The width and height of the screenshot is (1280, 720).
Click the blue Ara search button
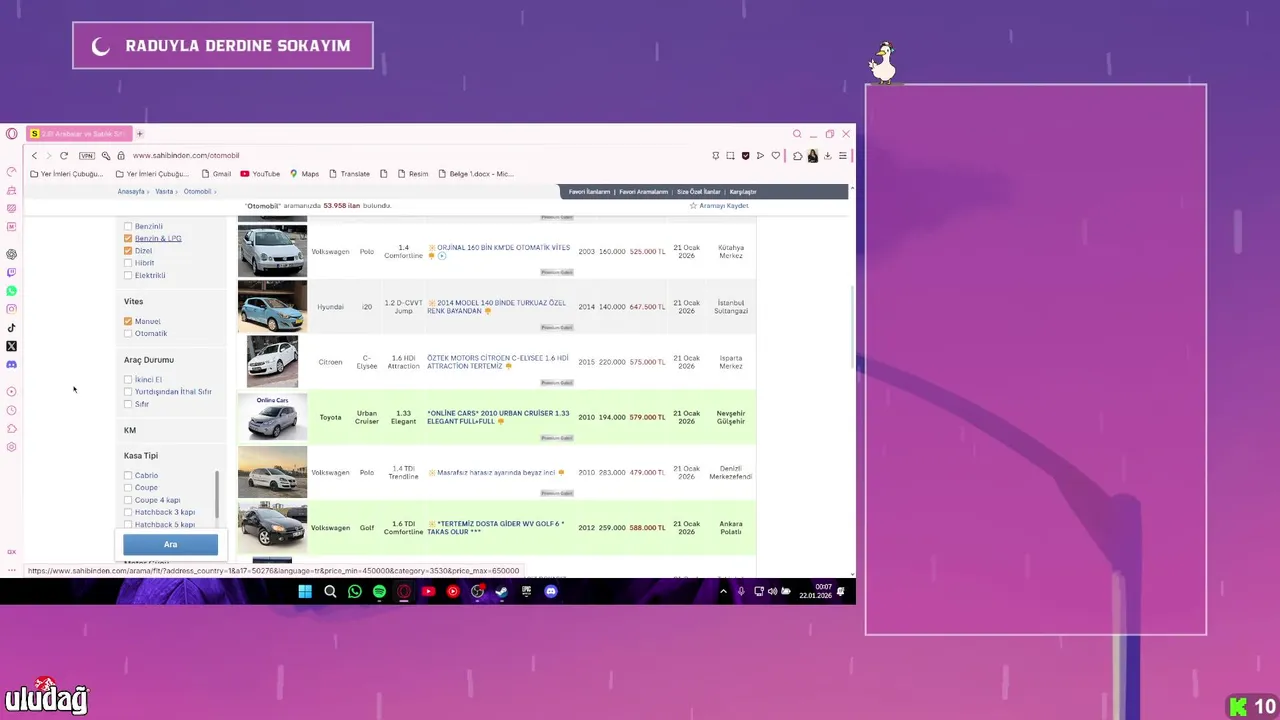(x=170, y=545)
